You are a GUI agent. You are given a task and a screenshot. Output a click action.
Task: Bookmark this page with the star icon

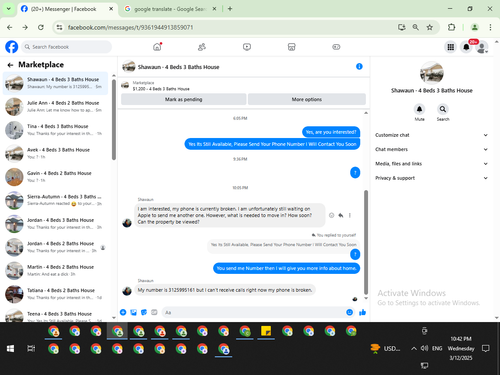[430, 27]
